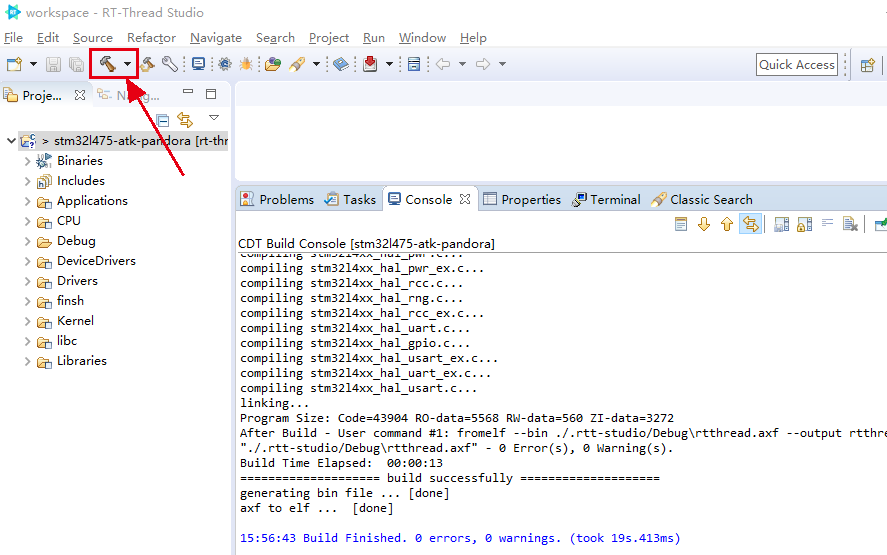Open the Forward history dropdown arrow
This screenshot has width=887, height=555.
[x=502, y=64]
